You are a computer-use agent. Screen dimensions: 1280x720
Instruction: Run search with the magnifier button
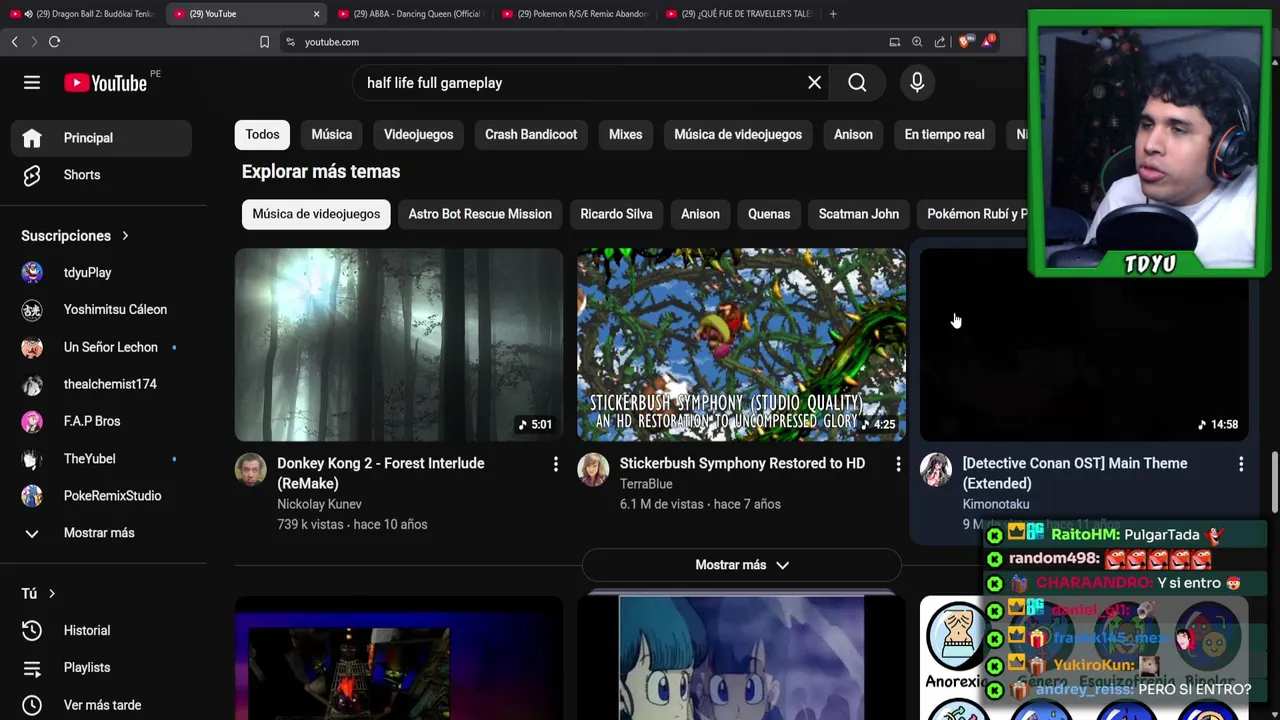(x=857, y=83)
